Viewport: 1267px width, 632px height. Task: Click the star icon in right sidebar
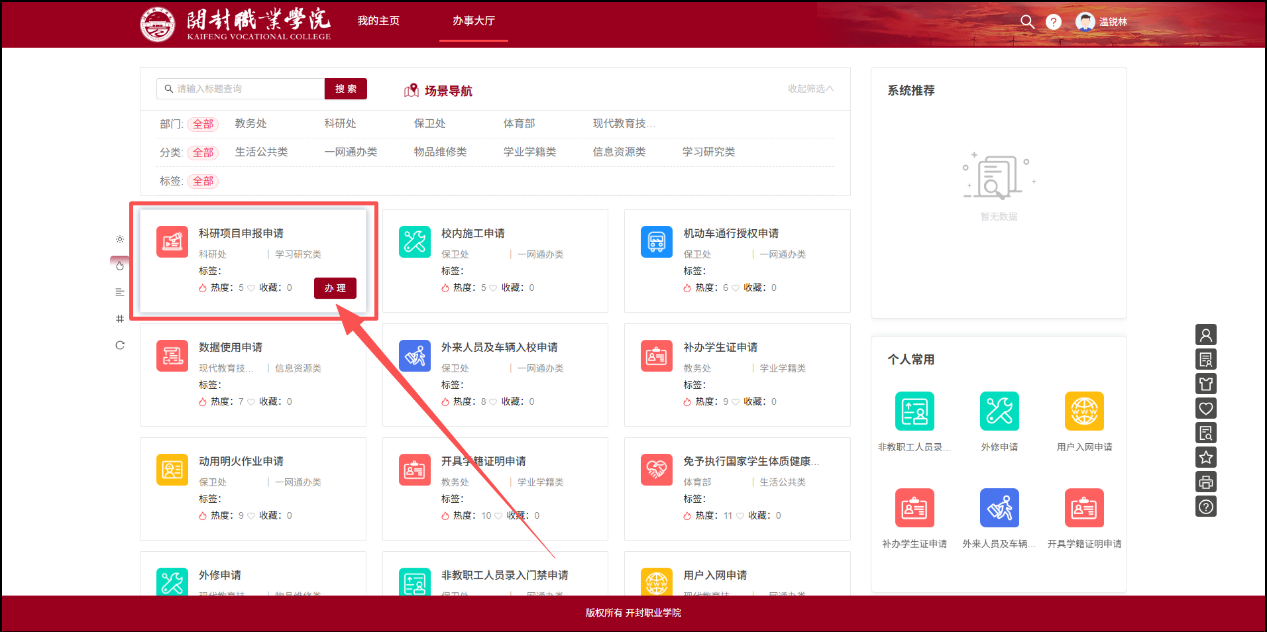click(x=1206, y=457)
